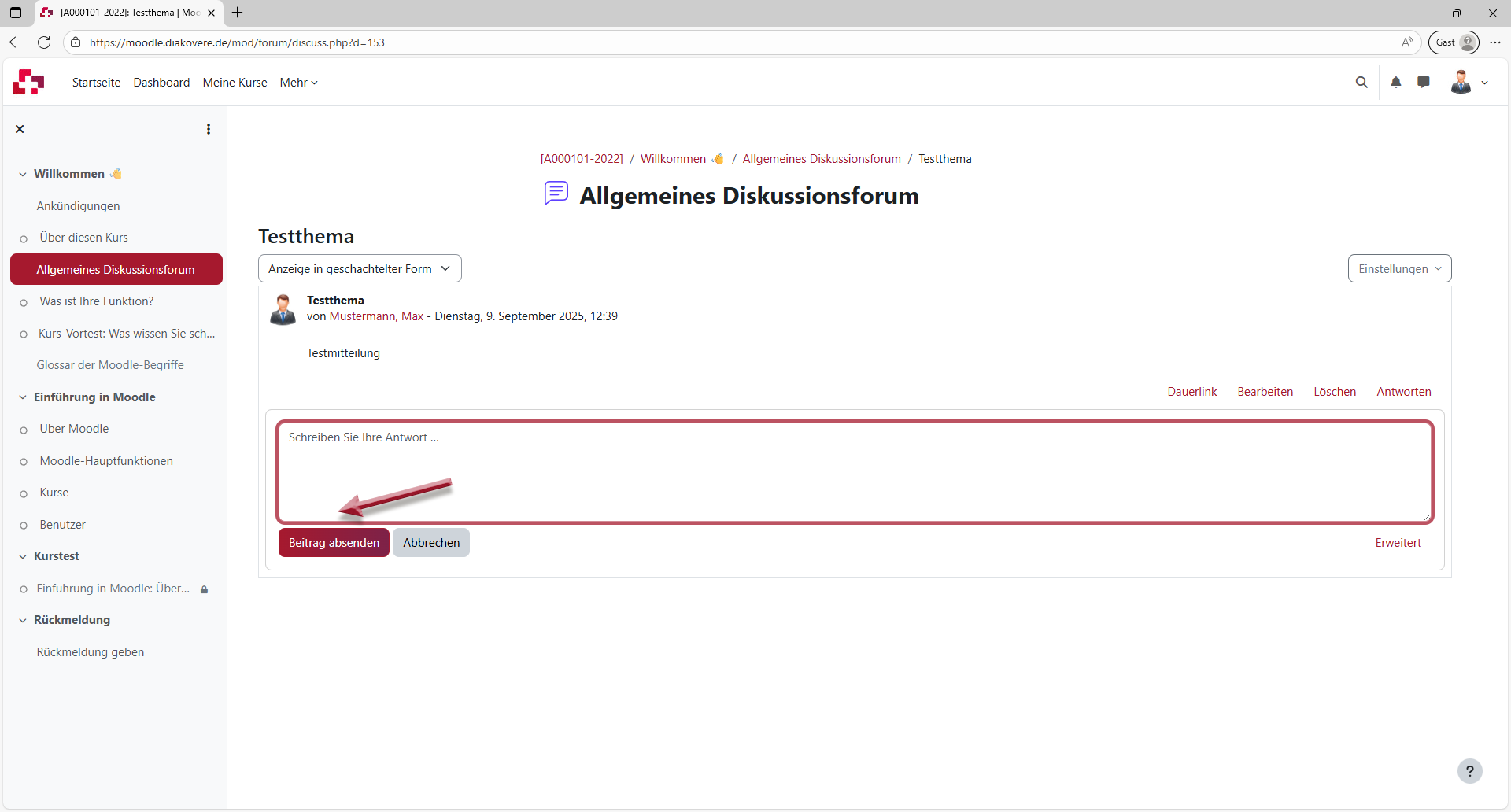1511x812 pixels.
Task: Open the messaging chat bubble
Action: 1424,82
